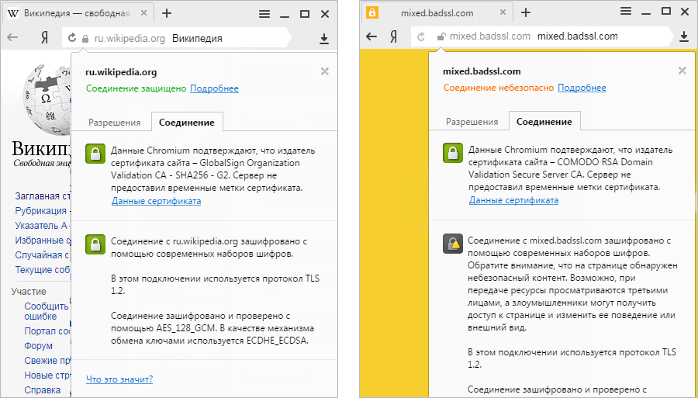Open Данные сертификата in the mixed.badssl.com popup

click(x=514, y=200)
